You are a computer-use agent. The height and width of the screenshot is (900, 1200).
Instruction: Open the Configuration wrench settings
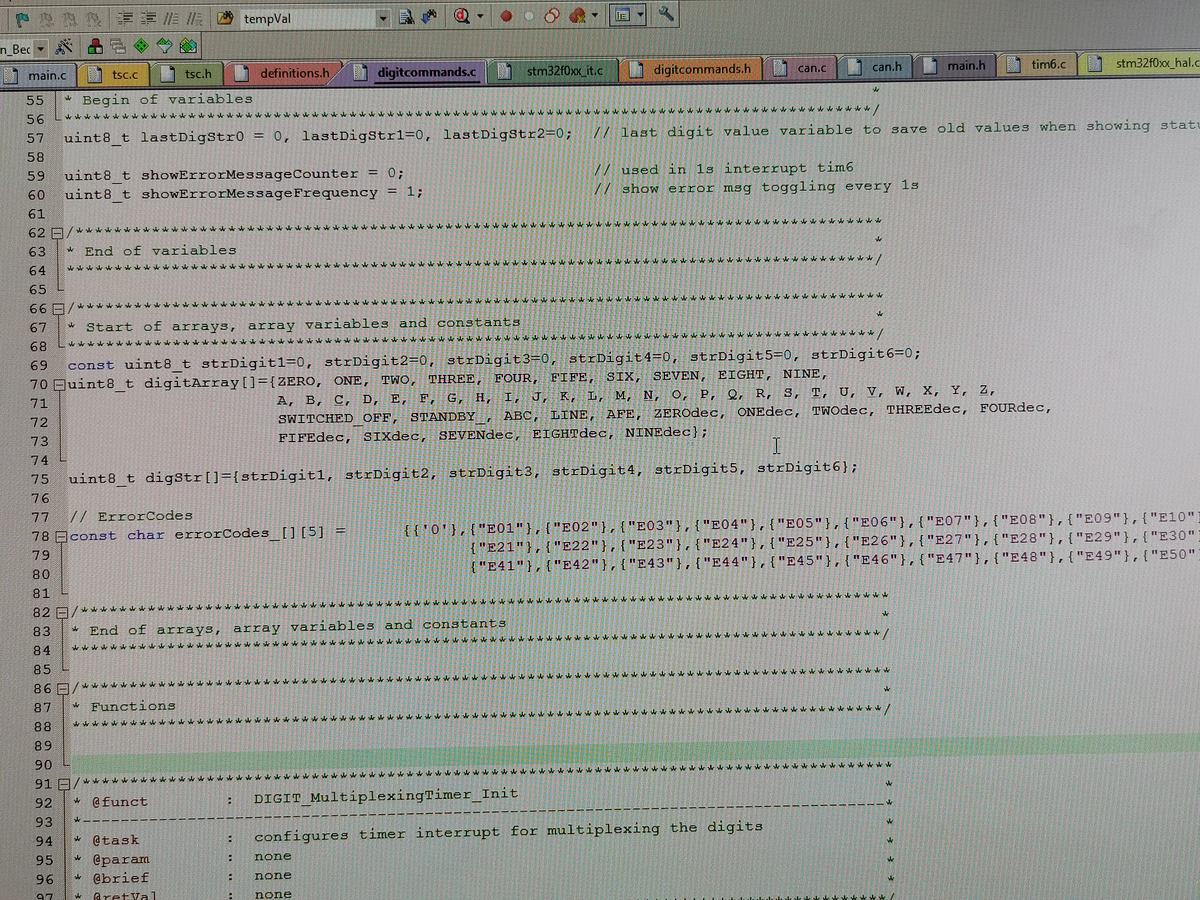point(666,14)
